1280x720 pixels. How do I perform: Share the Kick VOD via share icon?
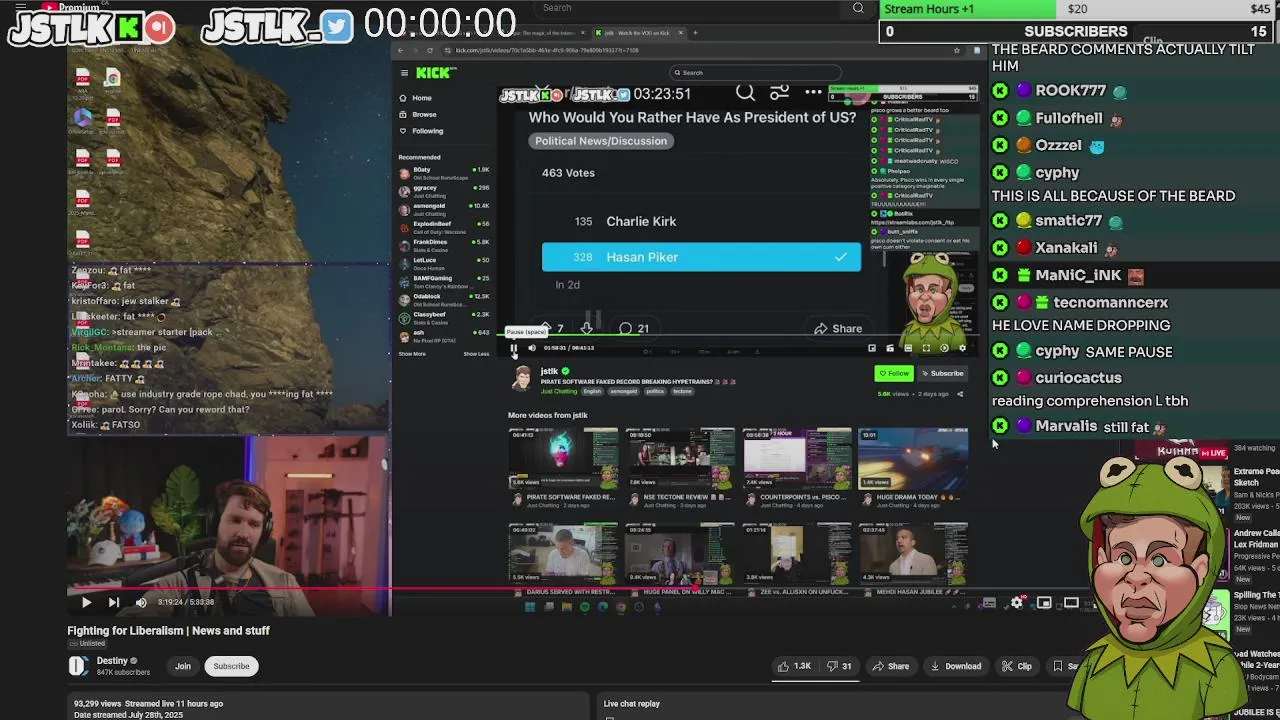960,394
